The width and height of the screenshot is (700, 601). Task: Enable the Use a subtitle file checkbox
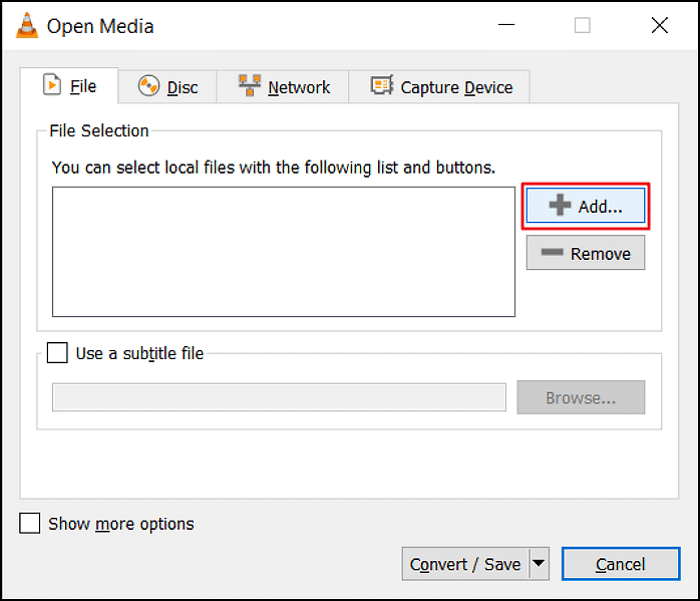(58, 353)
